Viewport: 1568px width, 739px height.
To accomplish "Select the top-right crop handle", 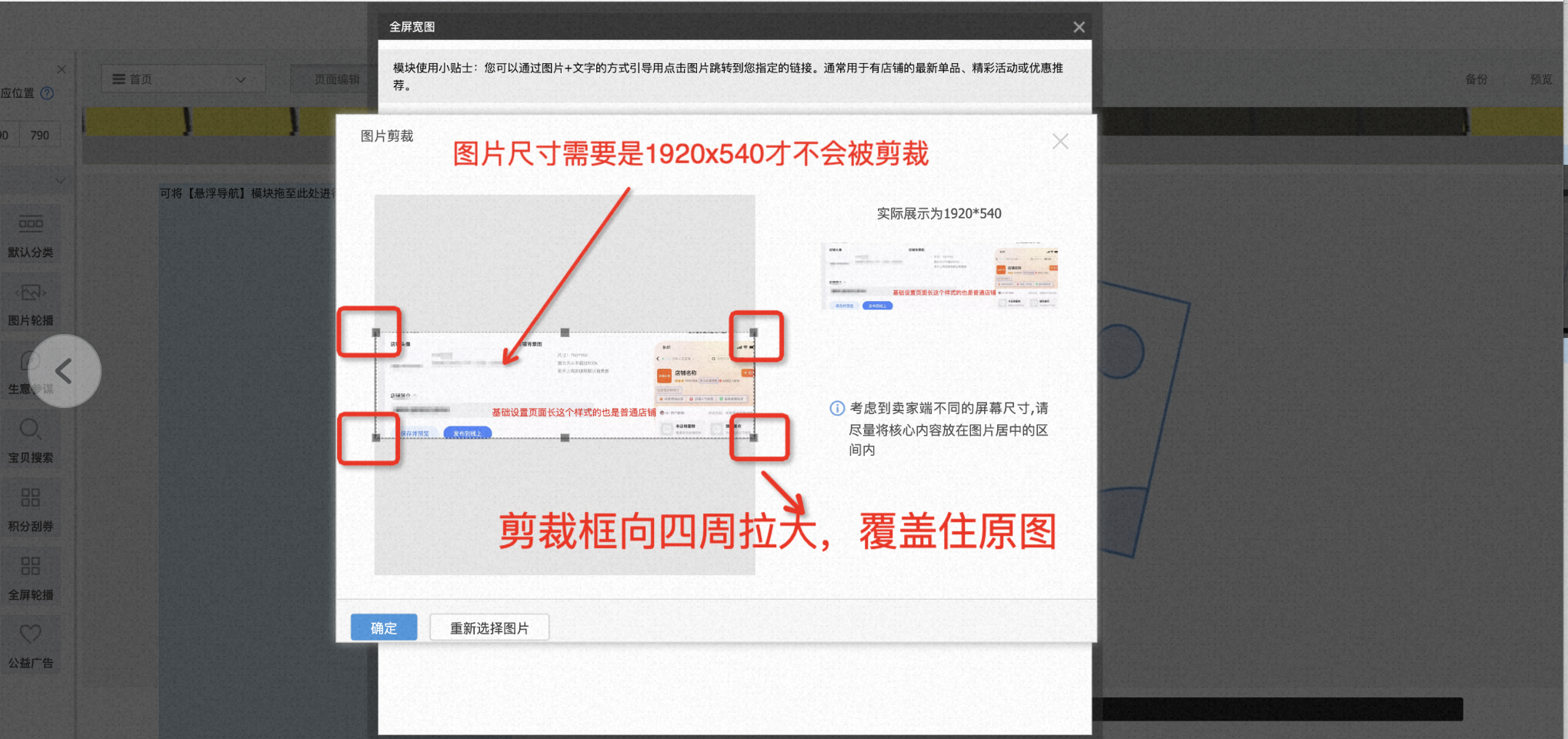I will (x=754, y=333).
